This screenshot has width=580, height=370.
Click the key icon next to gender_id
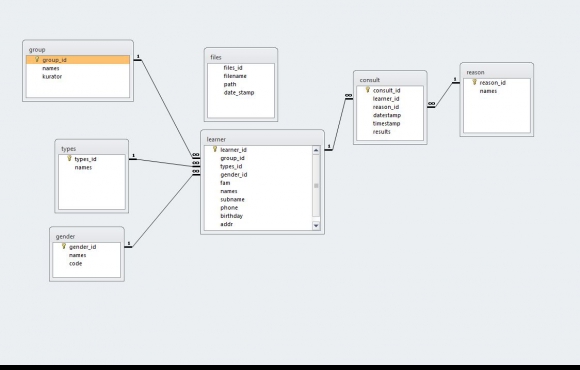point(64,246)
